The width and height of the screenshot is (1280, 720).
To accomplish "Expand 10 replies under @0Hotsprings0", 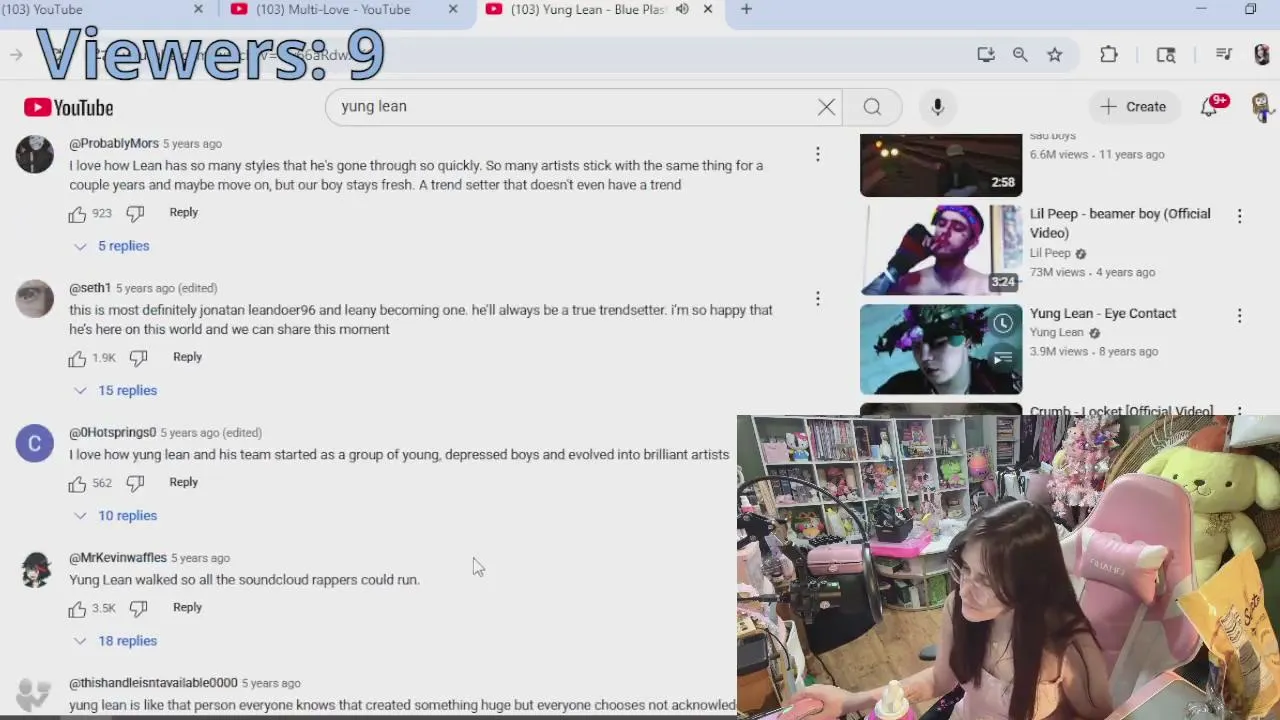I will (x=115, y=516).
